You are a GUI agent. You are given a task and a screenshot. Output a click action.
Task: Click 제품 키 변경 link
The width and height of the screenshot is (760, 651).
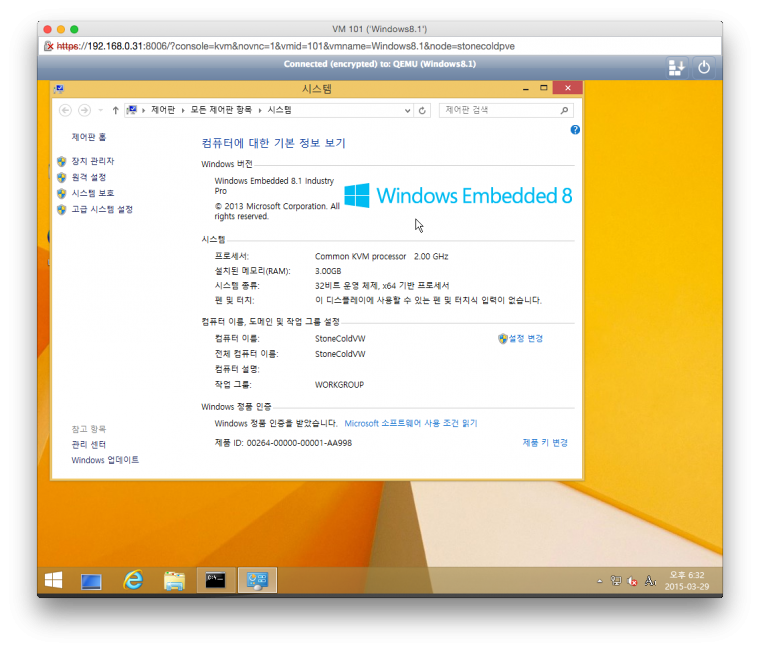pos(545,443)
